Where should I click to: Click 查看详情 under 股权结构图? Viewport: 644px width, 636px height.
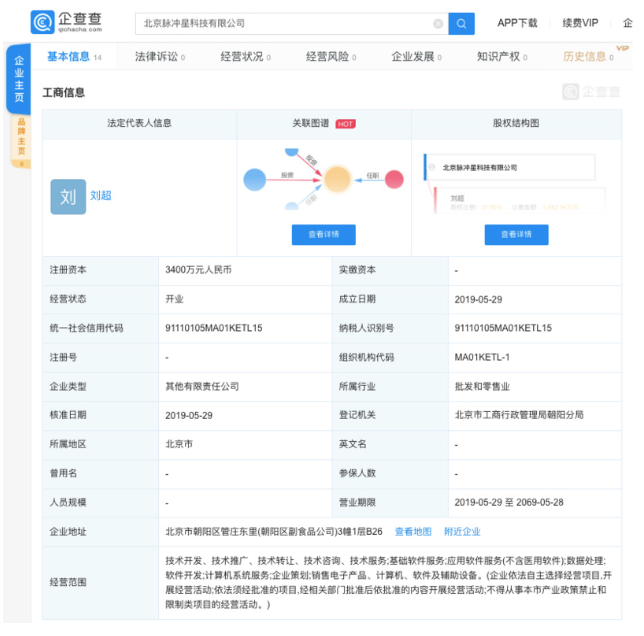[516, 234]
